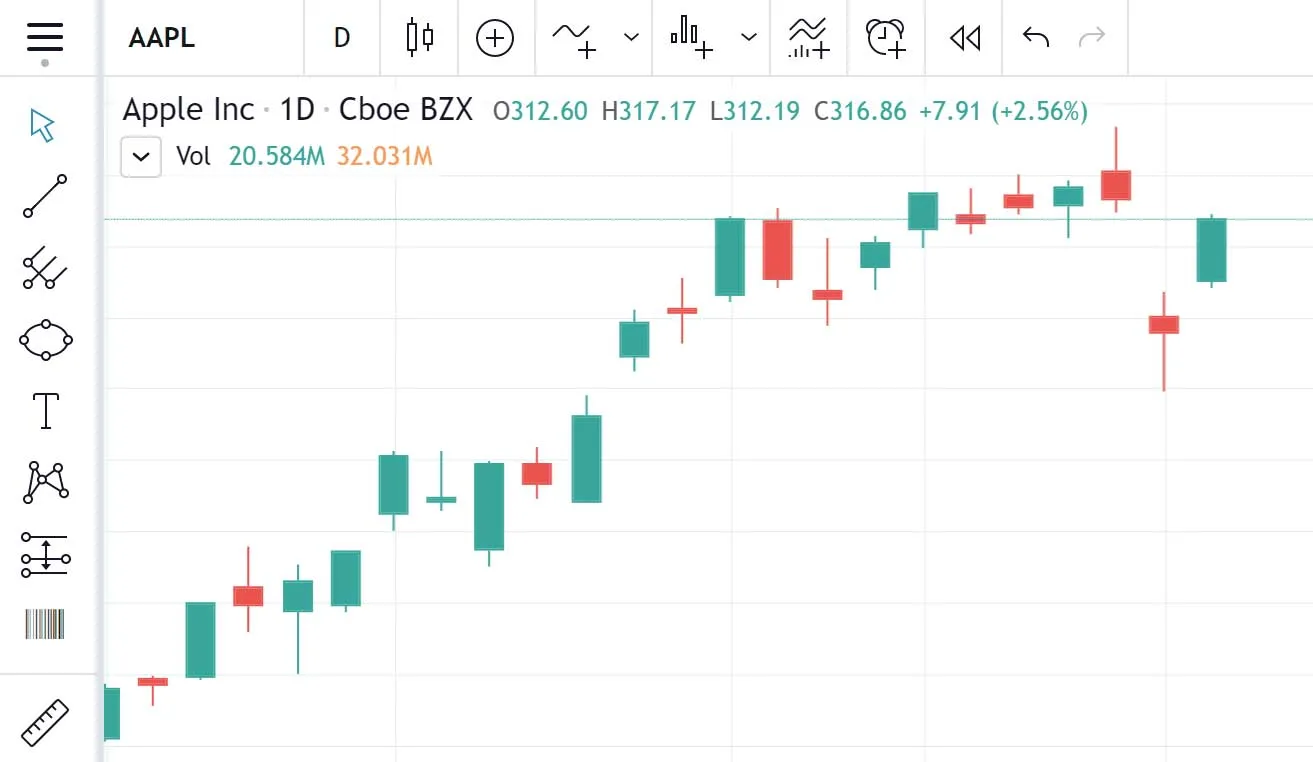The height and width of the screenshot is (762, 1313).
Task: Open the hamburger main menu
Action: tap(45, 38)
